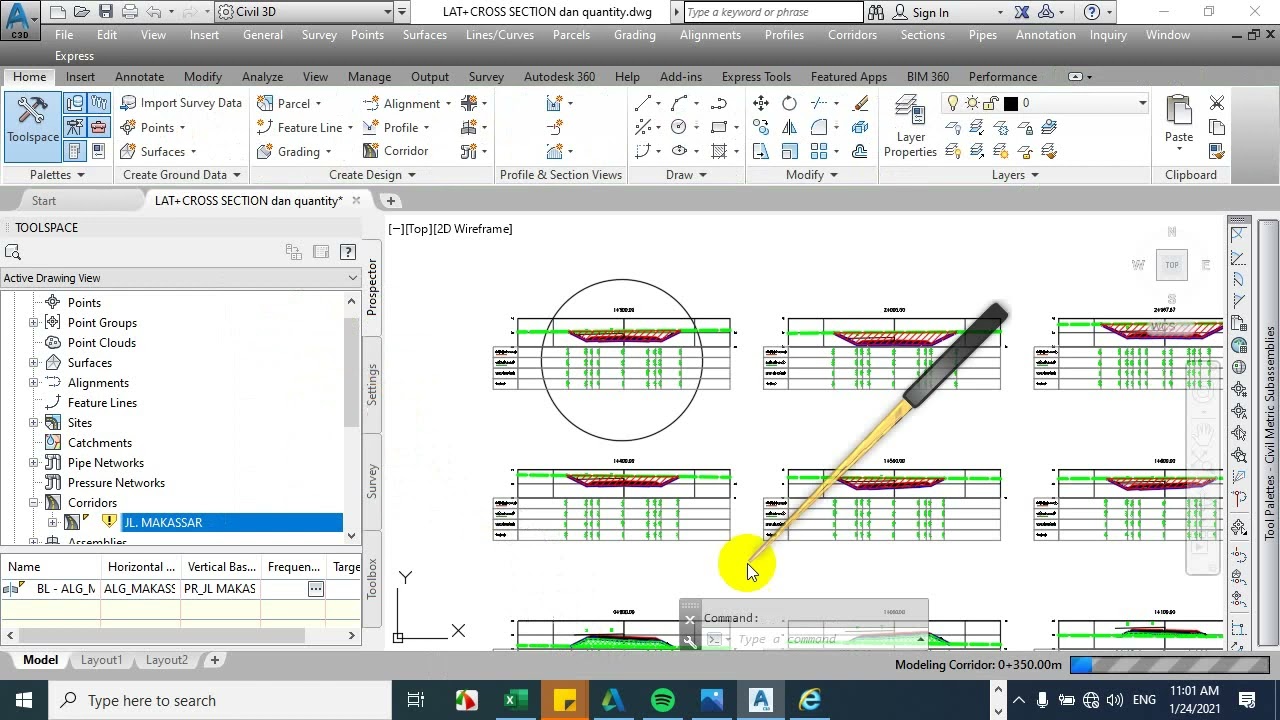Click the black layer color swatch

pyautogui.click(x=1011, y=103)
